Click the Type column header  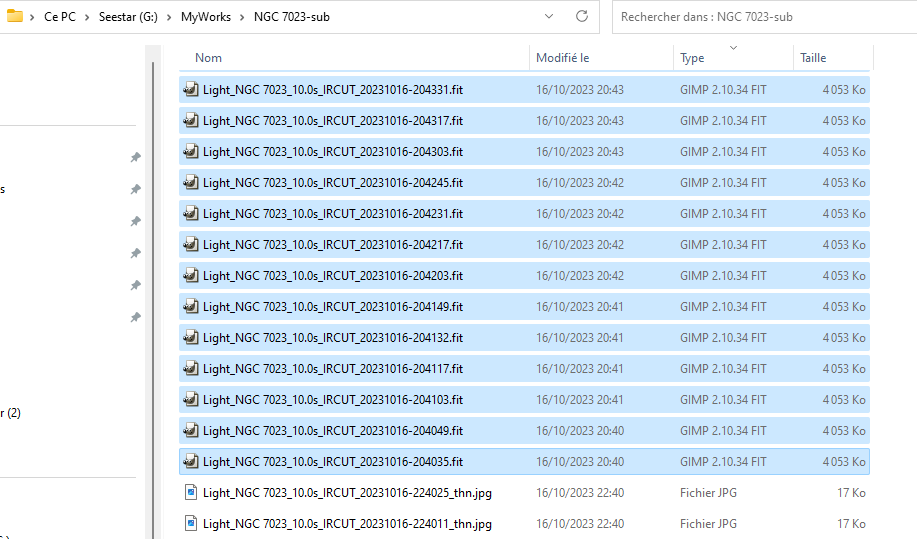point(692,58)
